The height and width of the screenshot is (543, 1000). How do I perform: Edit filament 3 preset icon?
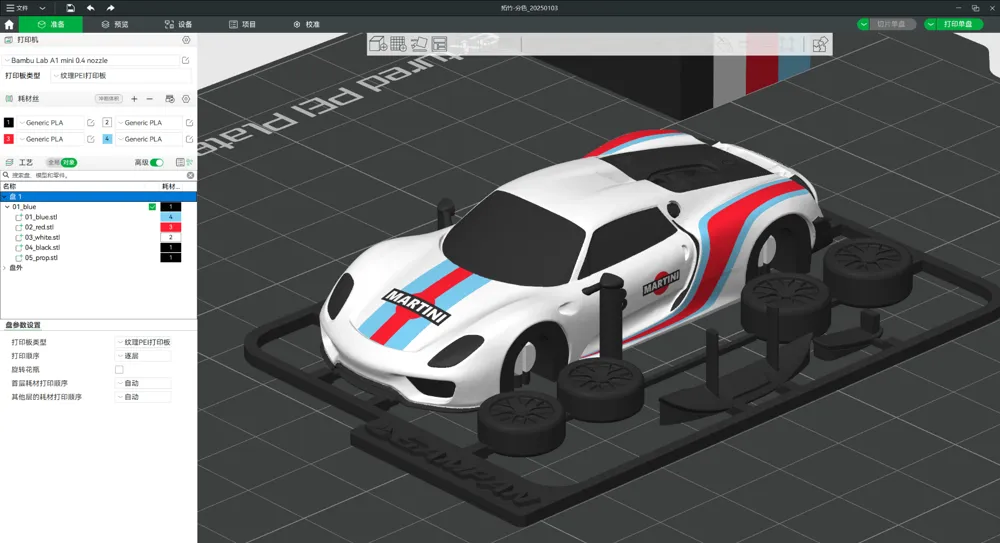pyautogui.click(x=91, y=139)
